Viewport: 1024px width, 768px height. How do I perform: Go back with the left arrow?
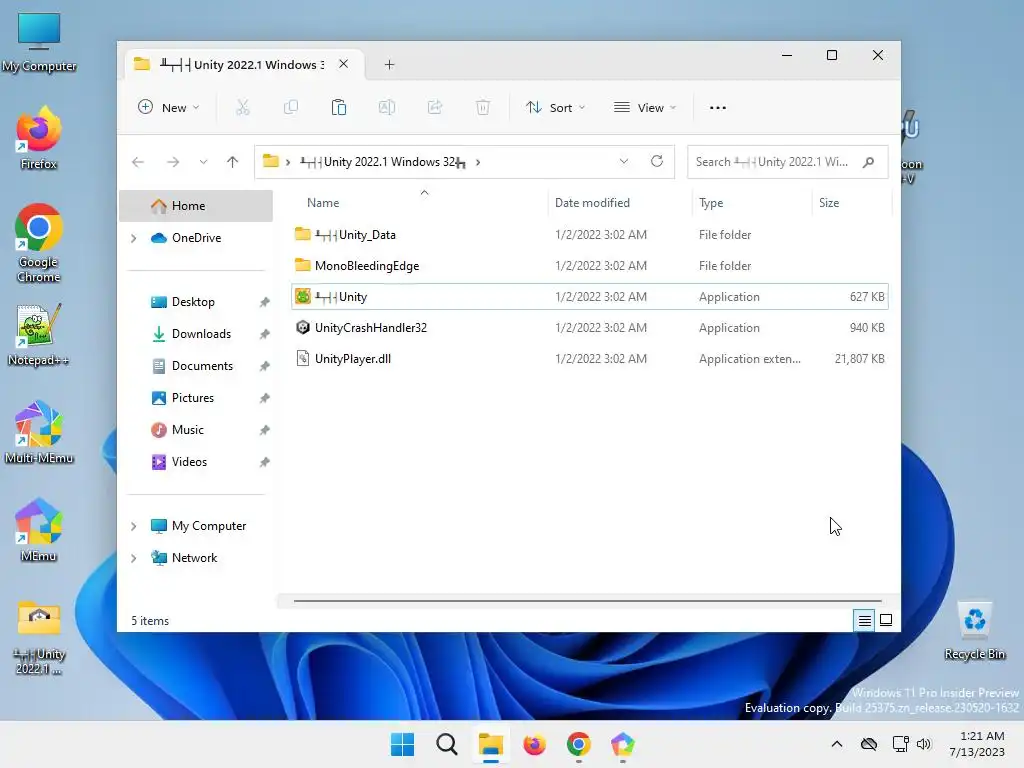pyautogui.click(x=138, y=162)
